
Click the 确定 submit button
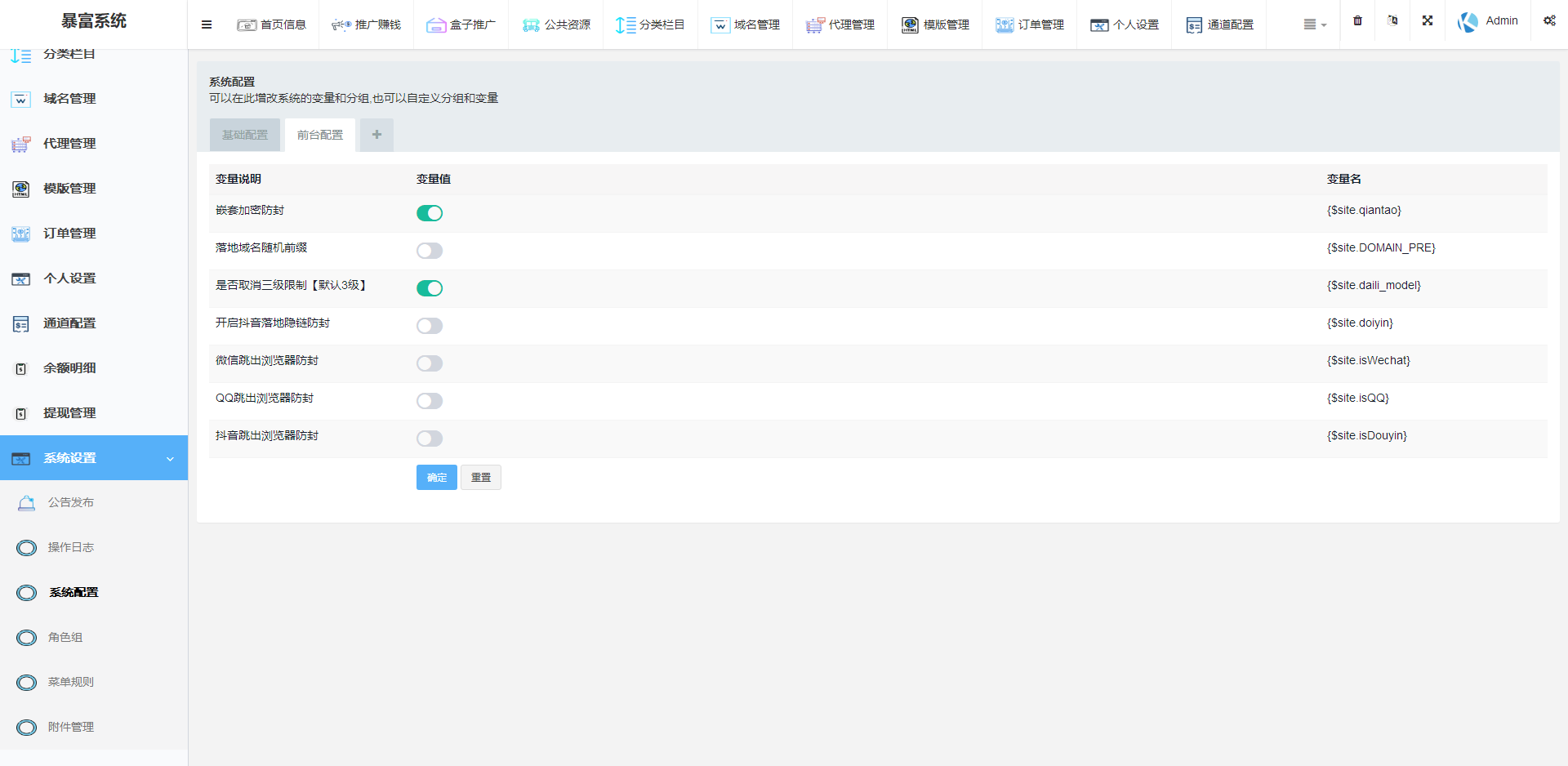coord(437,478)
